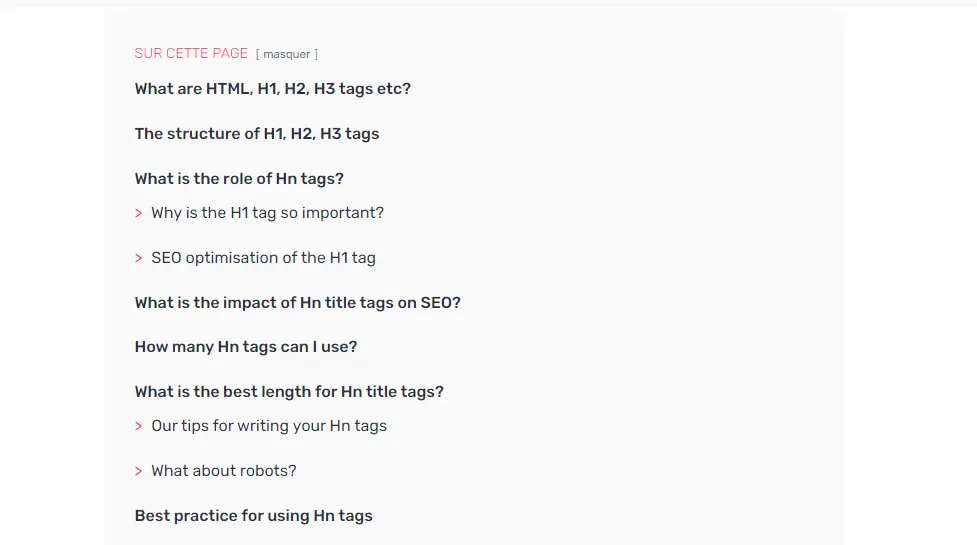Click arrow beside 'Why is the H1 tag'
Viewport: 977px width, 545px height.
point(138,214)
